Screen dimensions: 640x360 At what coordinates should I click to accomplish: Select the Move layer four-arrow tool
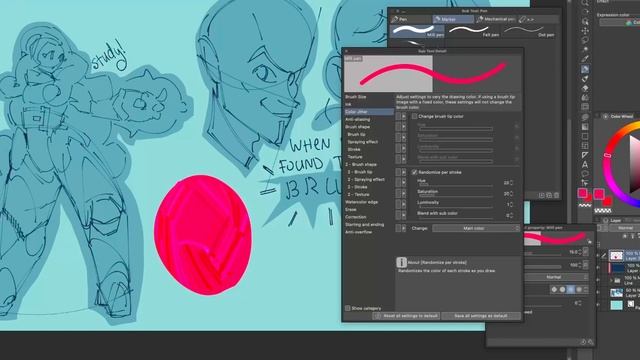coord(585,31)
